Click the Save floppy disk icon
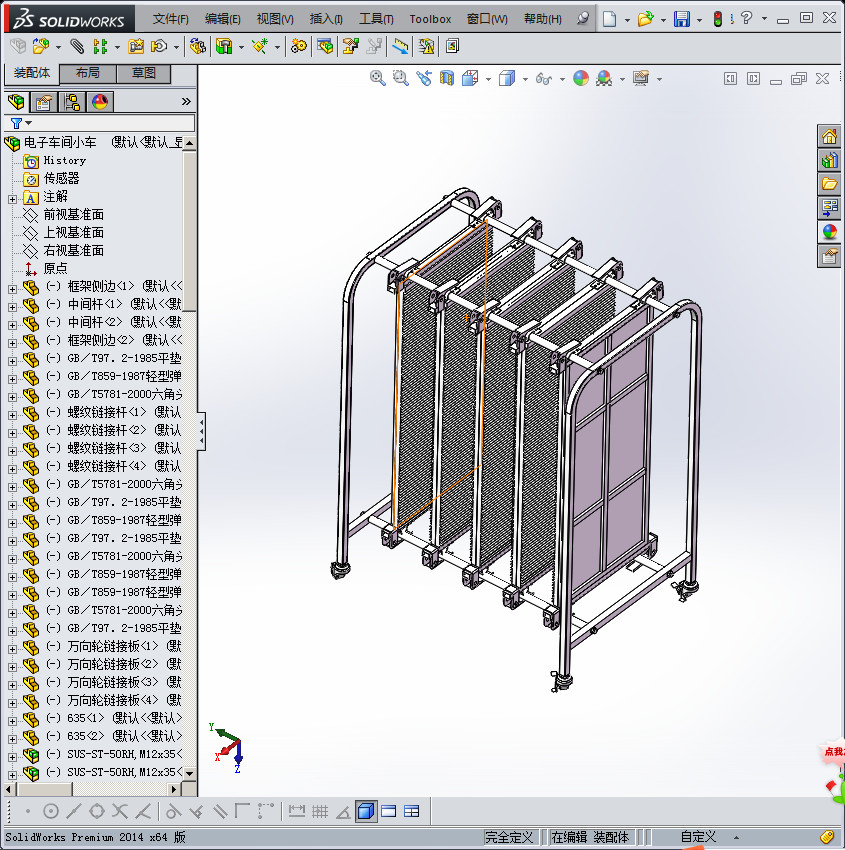The height and width of the screenshot is (850, 845). [682, 19]
